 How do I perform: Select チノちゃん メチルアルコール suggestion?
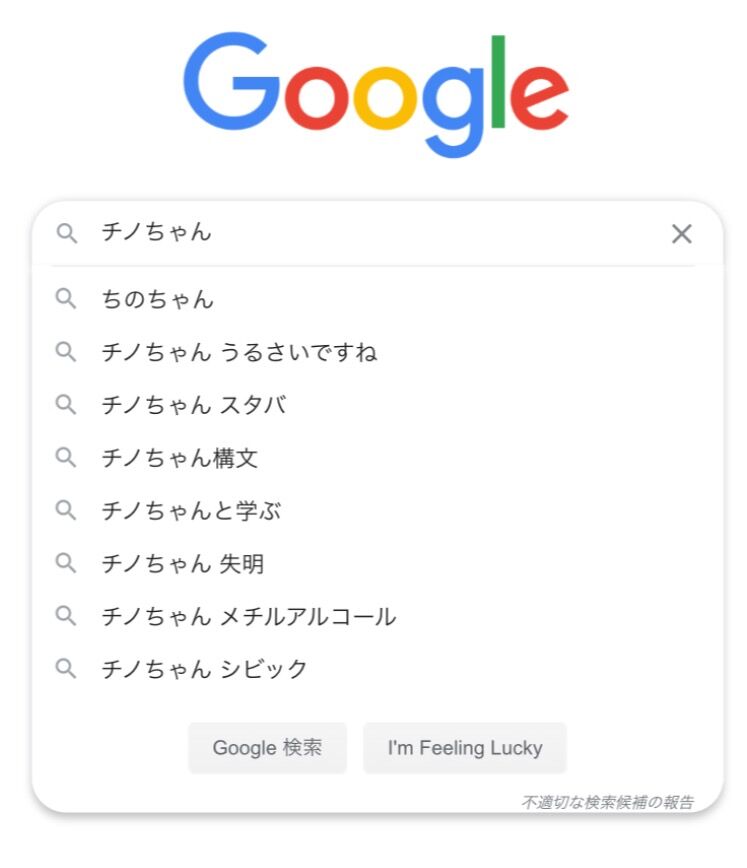tap(248, 617)
